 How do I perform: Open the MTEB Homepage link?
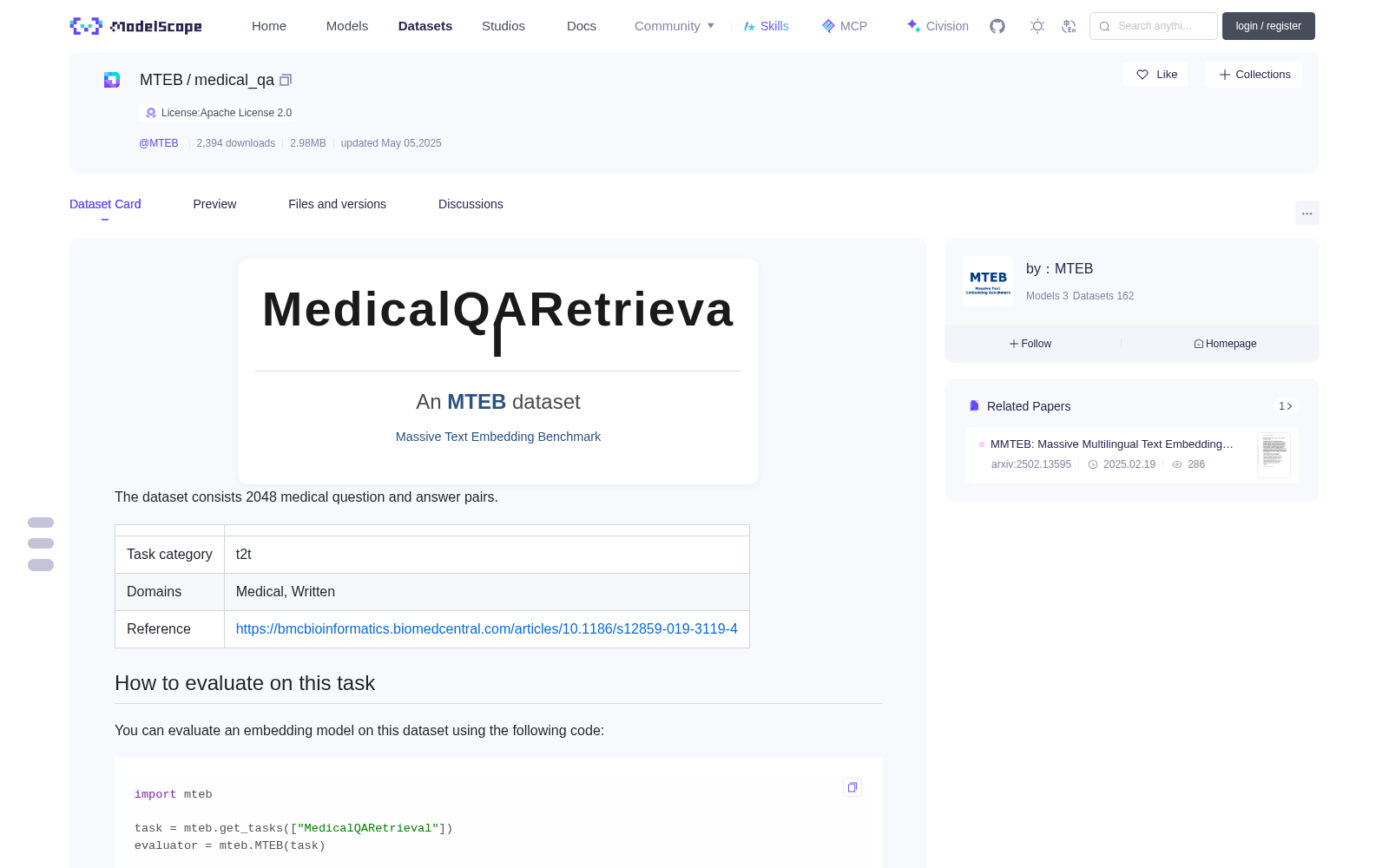click(1225, 344)
